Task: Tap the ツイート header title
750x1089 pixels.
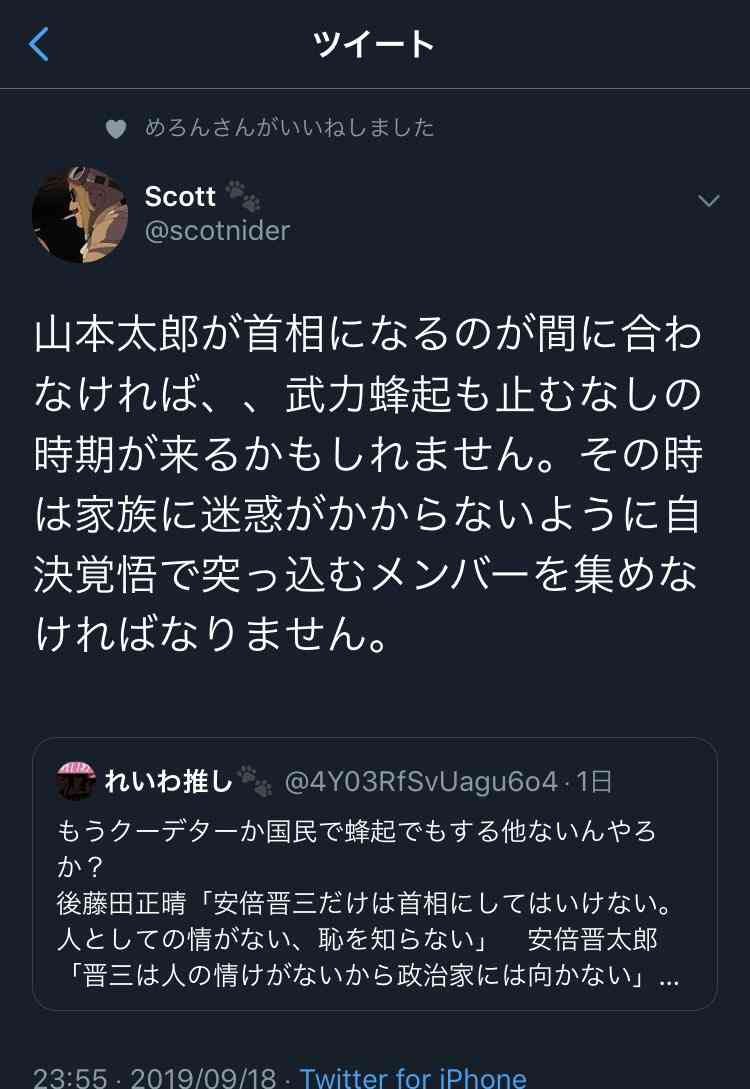Action: (374, 44)
